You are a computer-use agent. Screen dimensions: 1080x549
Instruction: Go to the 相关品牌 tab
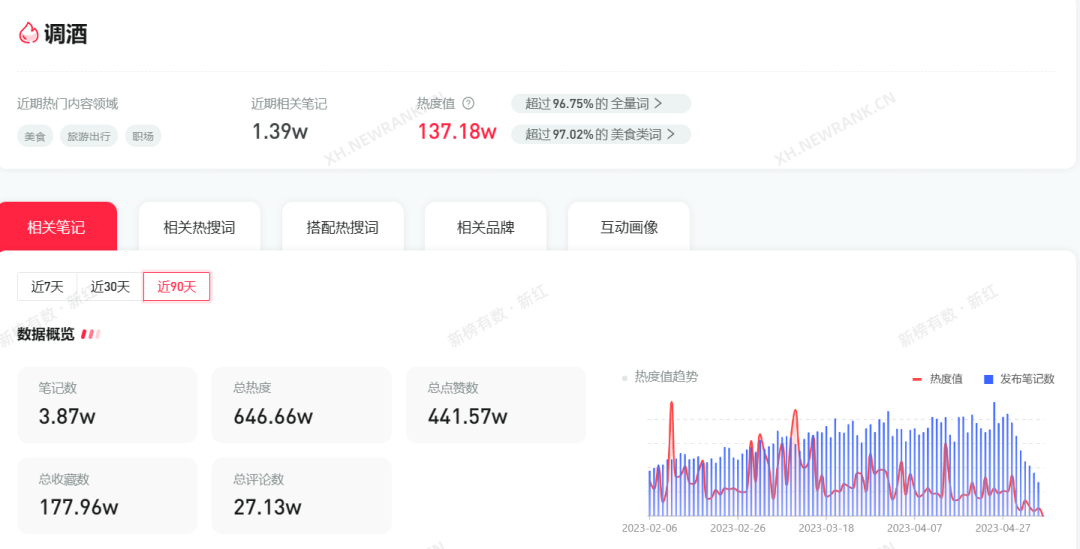click(x=485, y=227)
